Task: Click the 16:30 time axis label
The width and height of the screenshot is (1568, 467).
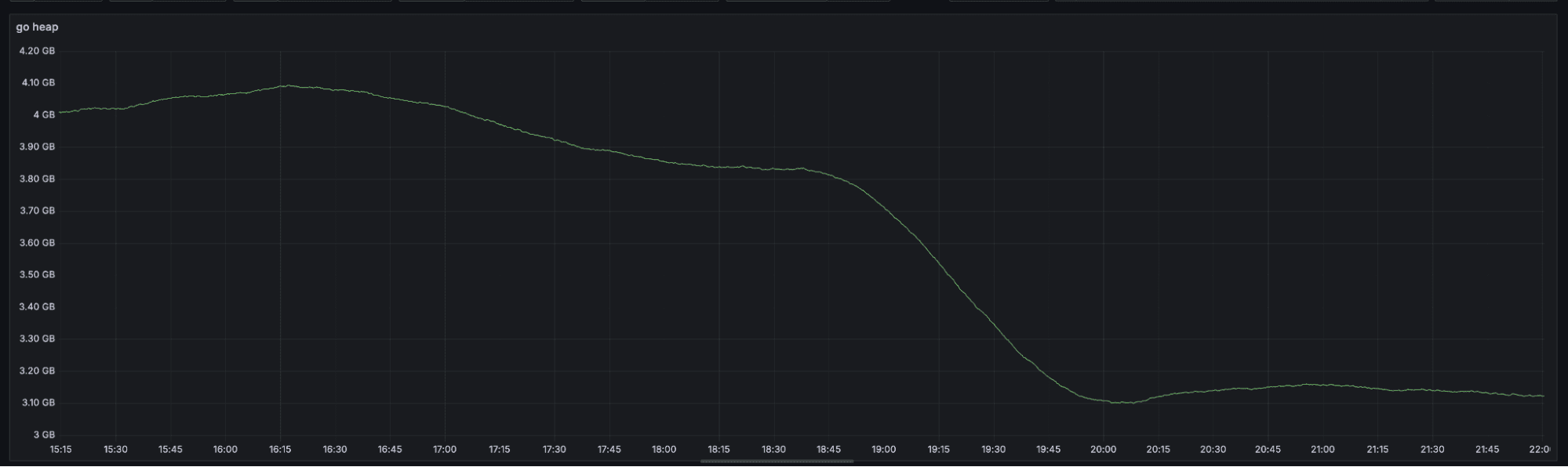Action: coord(335,450)
